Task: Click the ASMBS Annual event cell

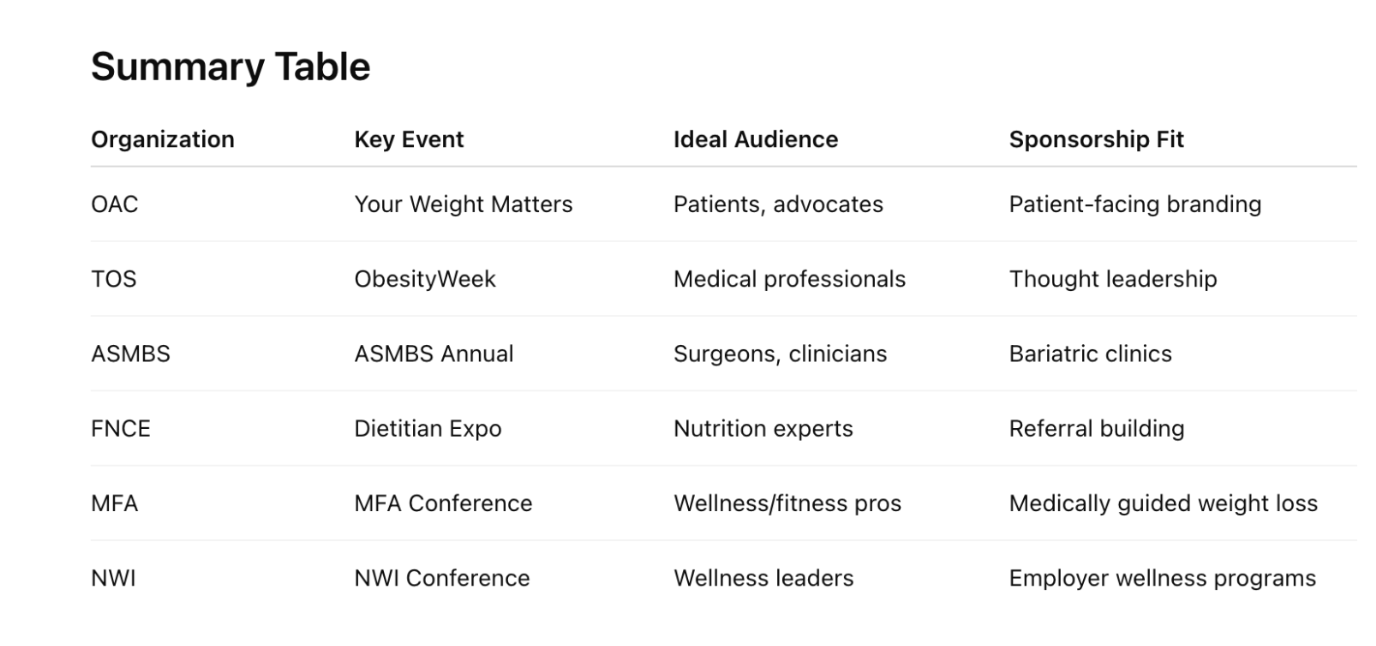Action: click(x=434, y=354)
